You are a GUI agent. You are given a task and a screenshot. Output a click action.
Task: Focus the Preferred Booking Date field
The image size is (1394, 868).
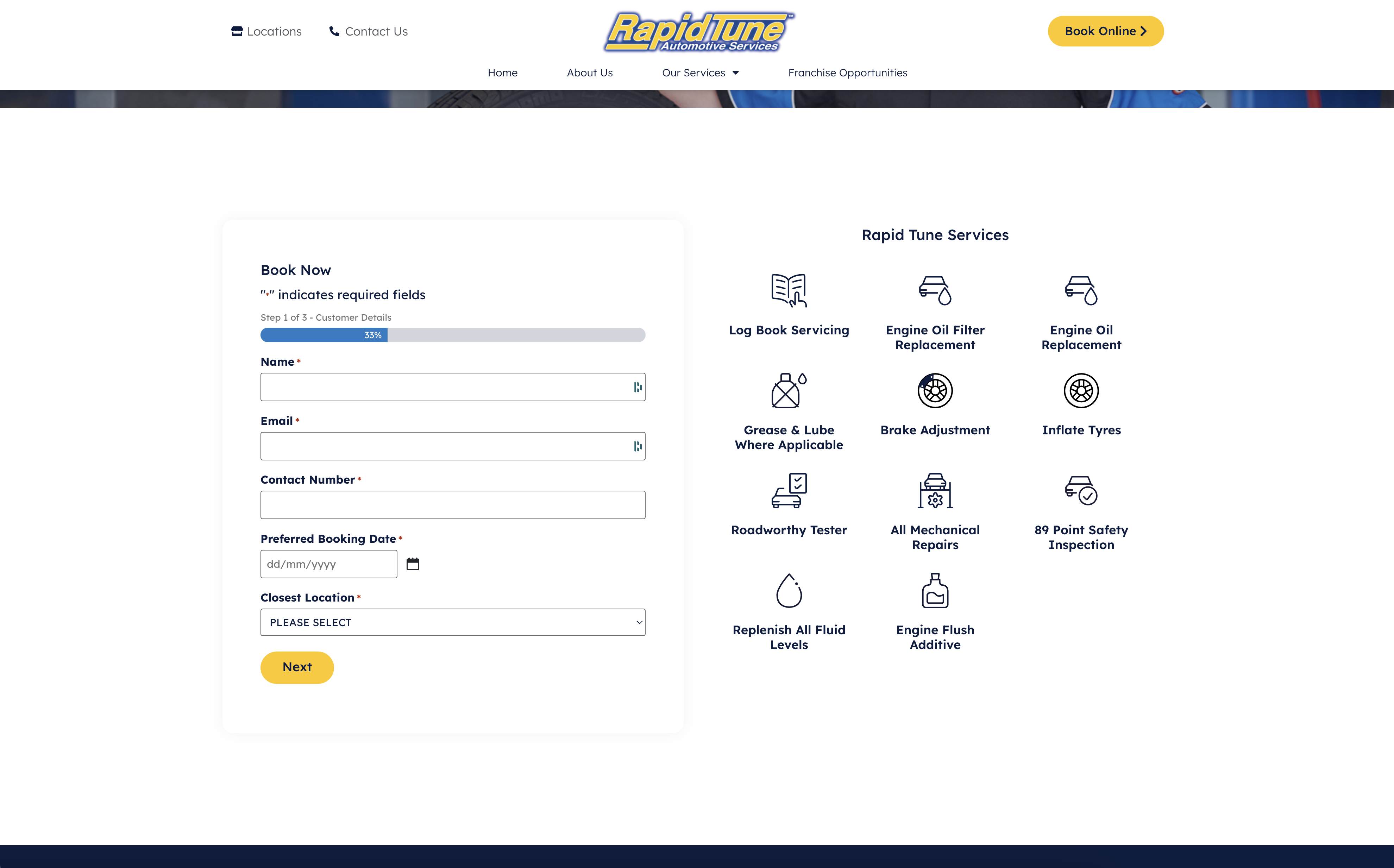[x=328, y=564]
